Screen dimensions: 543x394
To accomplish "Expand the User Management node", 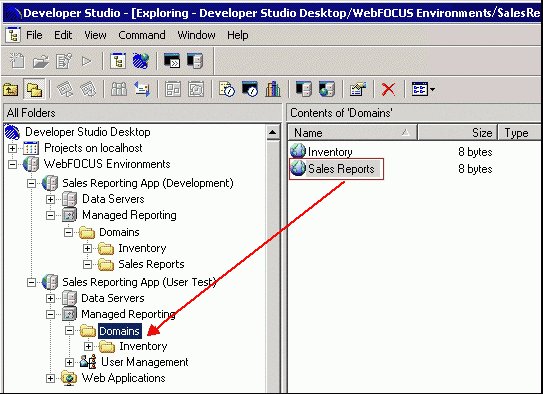I will 69,362.
